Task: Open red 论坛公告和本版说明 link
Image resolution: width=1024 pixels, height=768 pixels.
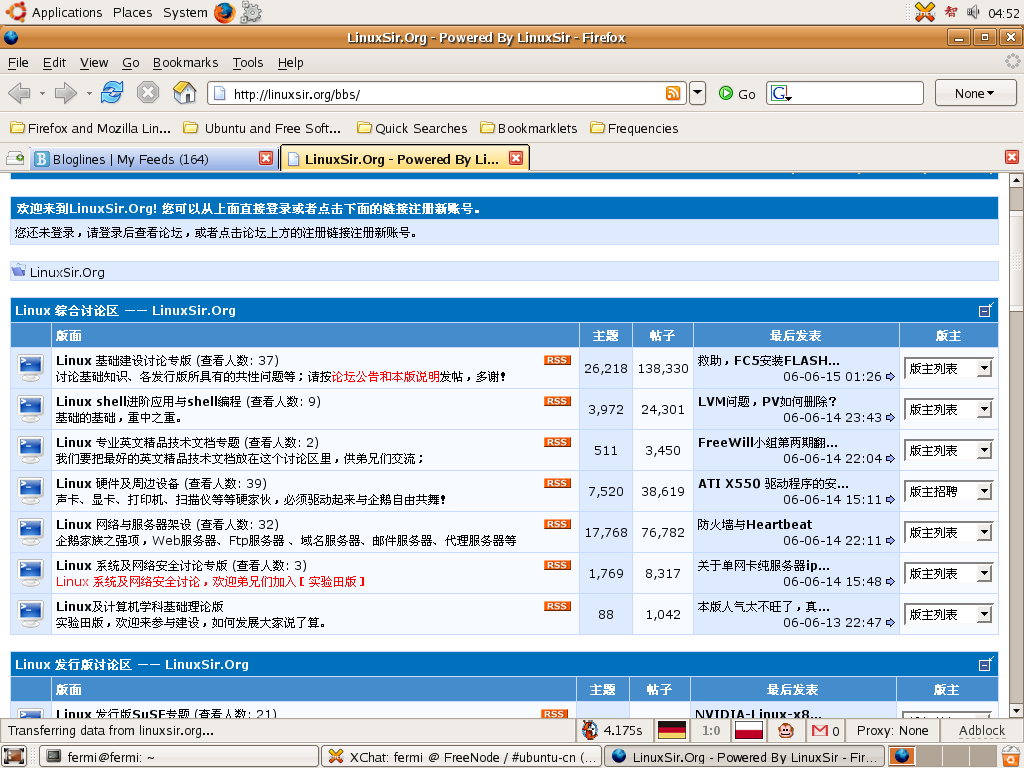Action: 386,377
